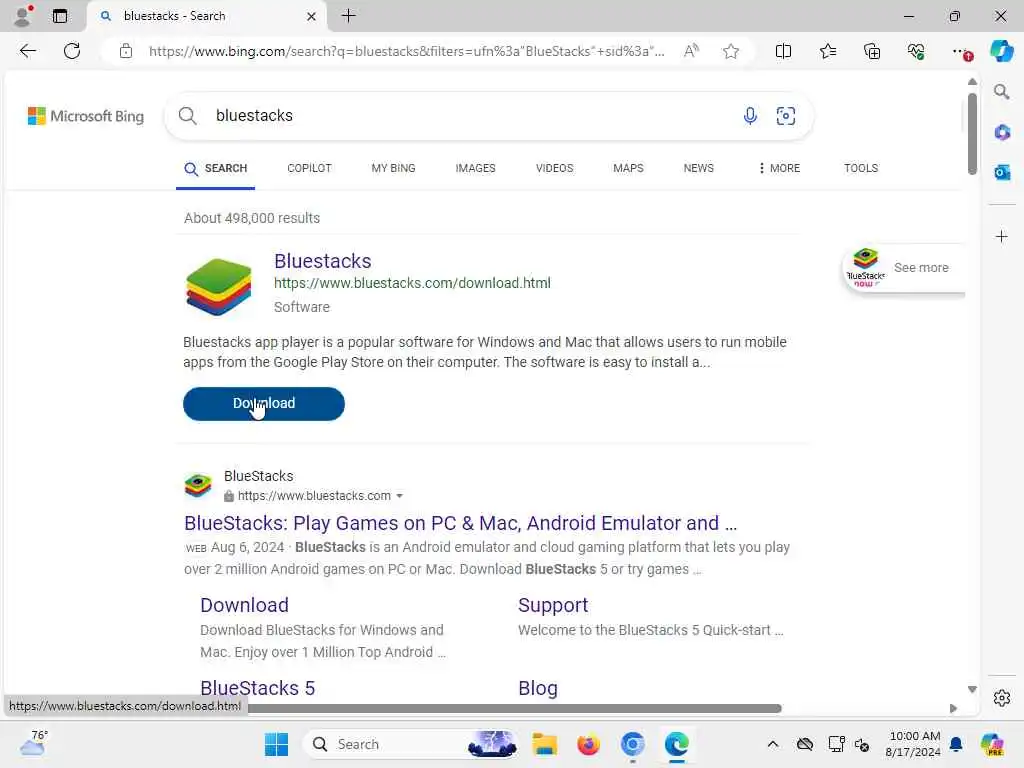Open Browser essentials heart icon
This screenshot has width=1024, height=768.
pos(916,51)
